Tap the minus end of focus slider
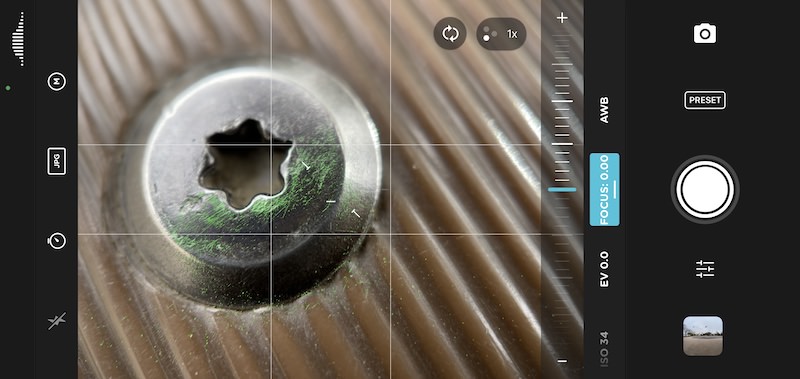 [562, 361]
